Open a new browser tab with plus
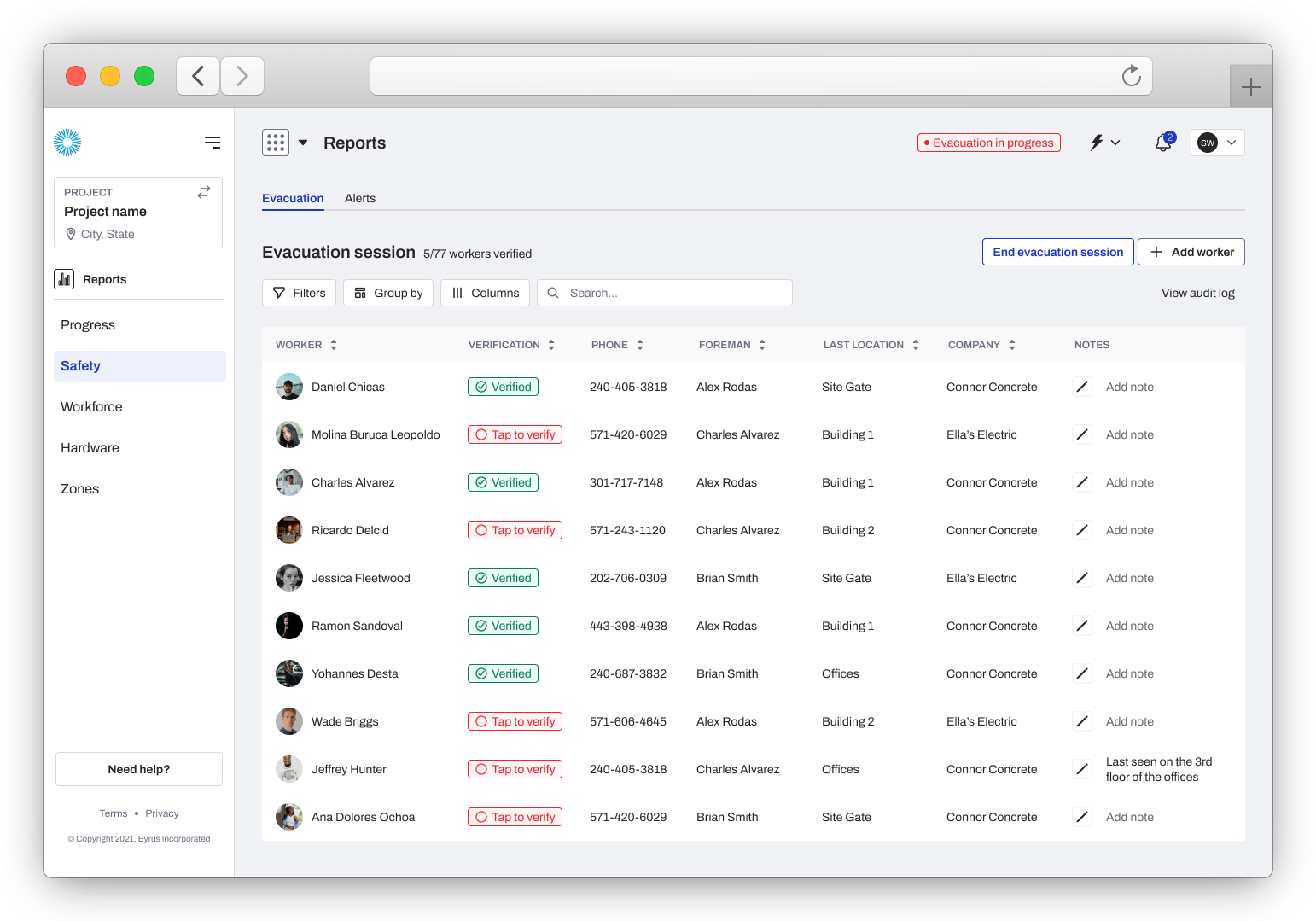 1251,86
